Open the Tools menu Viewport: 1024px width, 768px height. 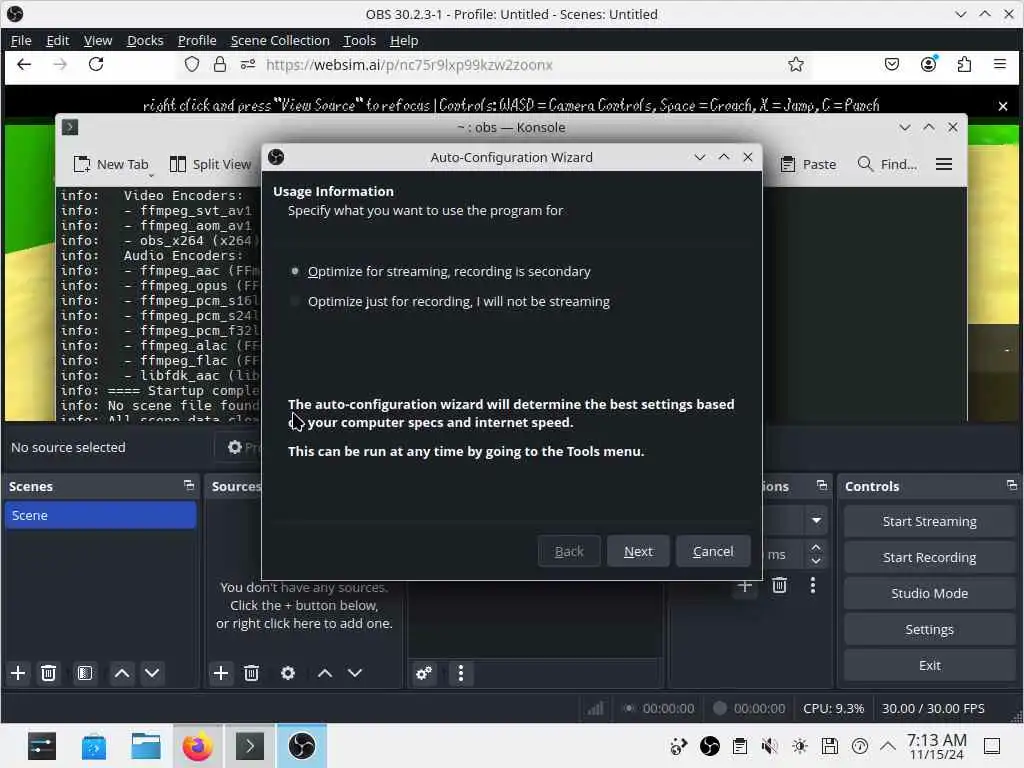tap(359, 40)
